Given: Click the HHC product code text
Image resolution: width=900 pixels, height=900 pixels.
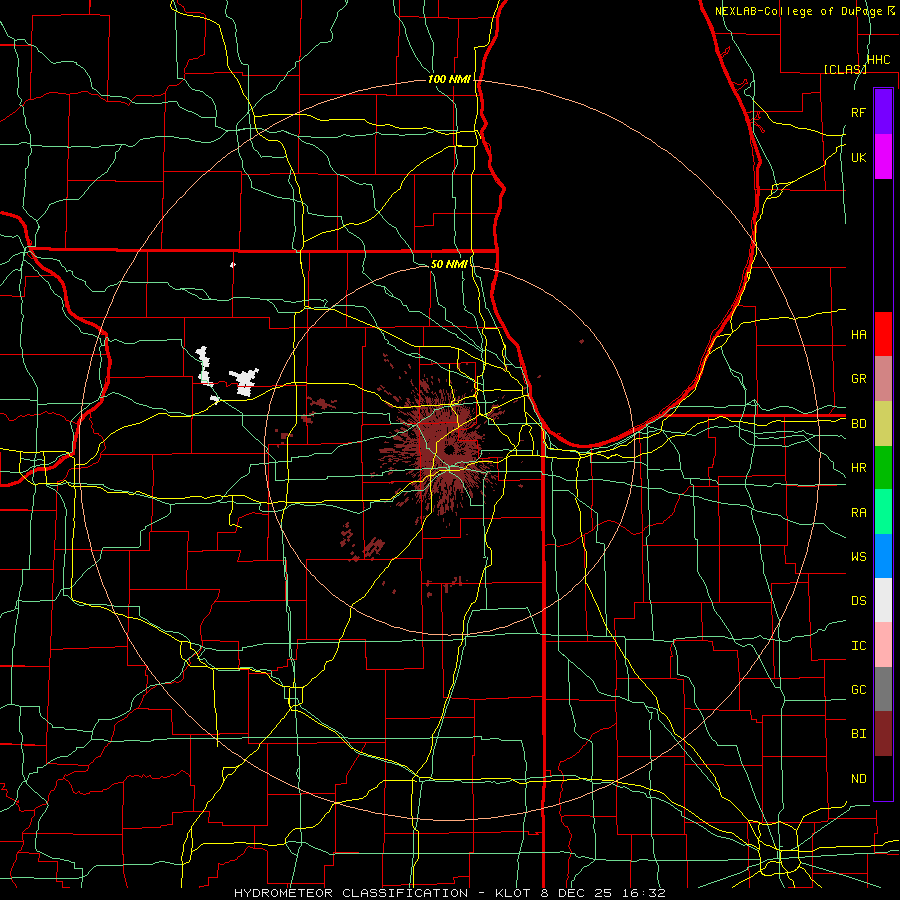Looking at the screenshot, I should 878,60.
